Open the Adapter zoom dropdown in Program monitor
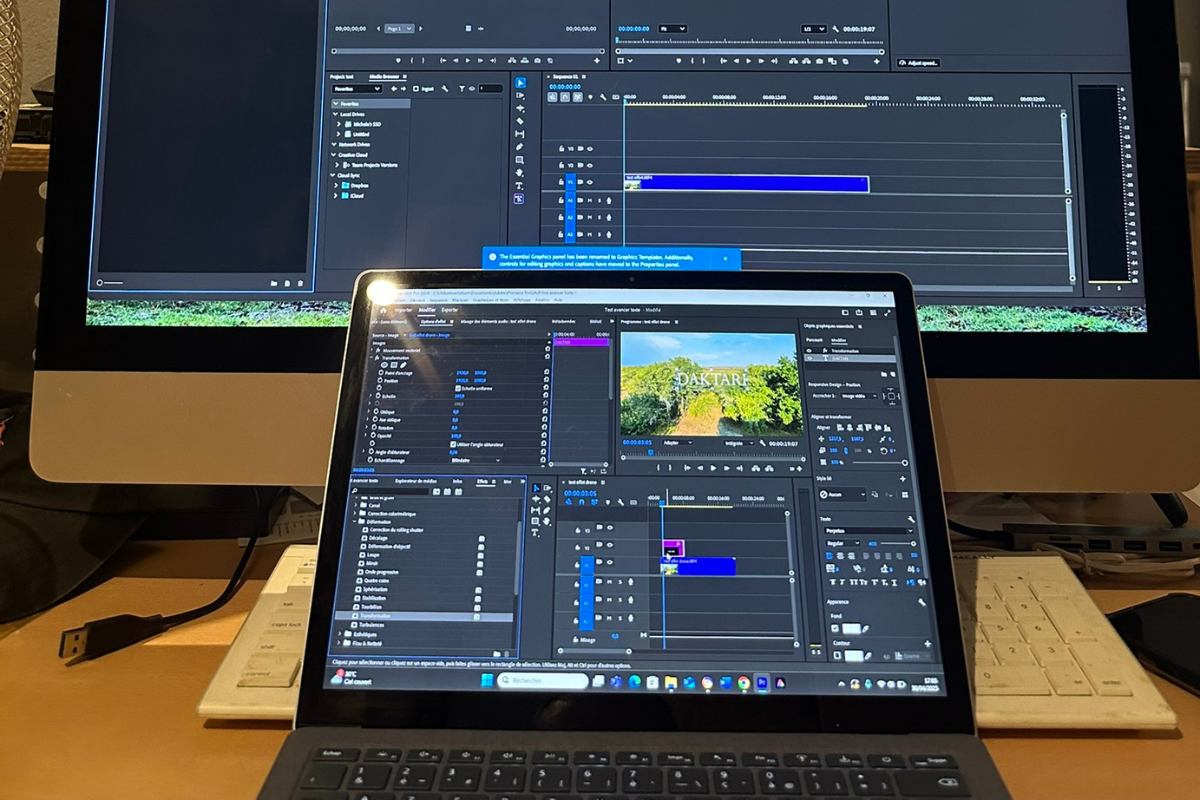Image resolution: width=1200 pixels, height=800 pixels. 677,442
